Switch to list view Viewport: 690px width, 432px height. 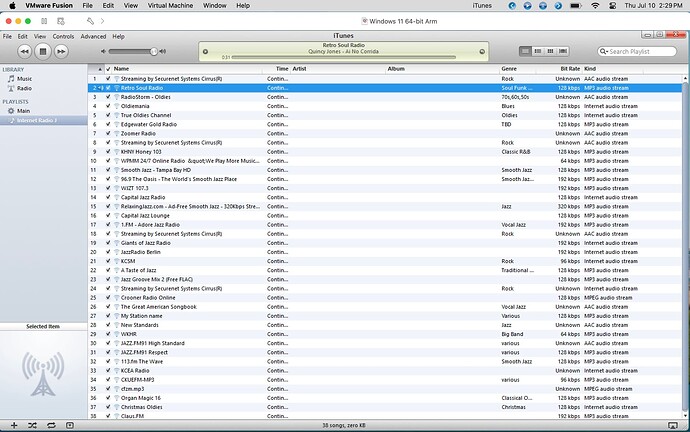(525, 51)
